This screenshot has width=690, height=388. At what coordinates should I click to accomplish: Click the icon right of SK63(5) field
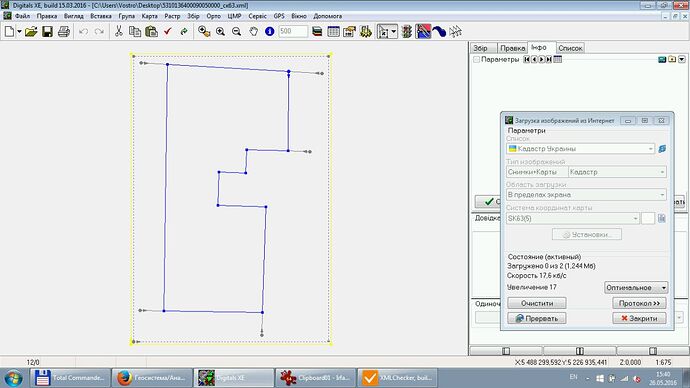click(661, 218)
